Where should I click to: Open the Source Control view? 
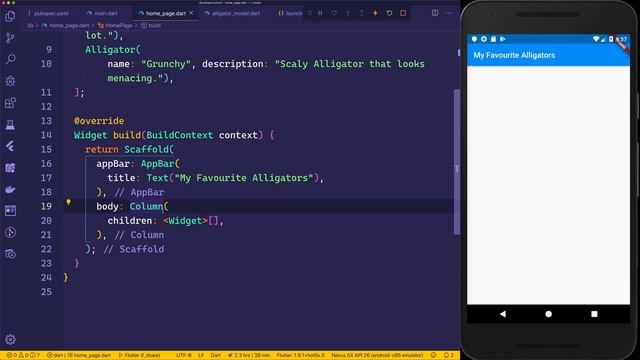point(10,38)
